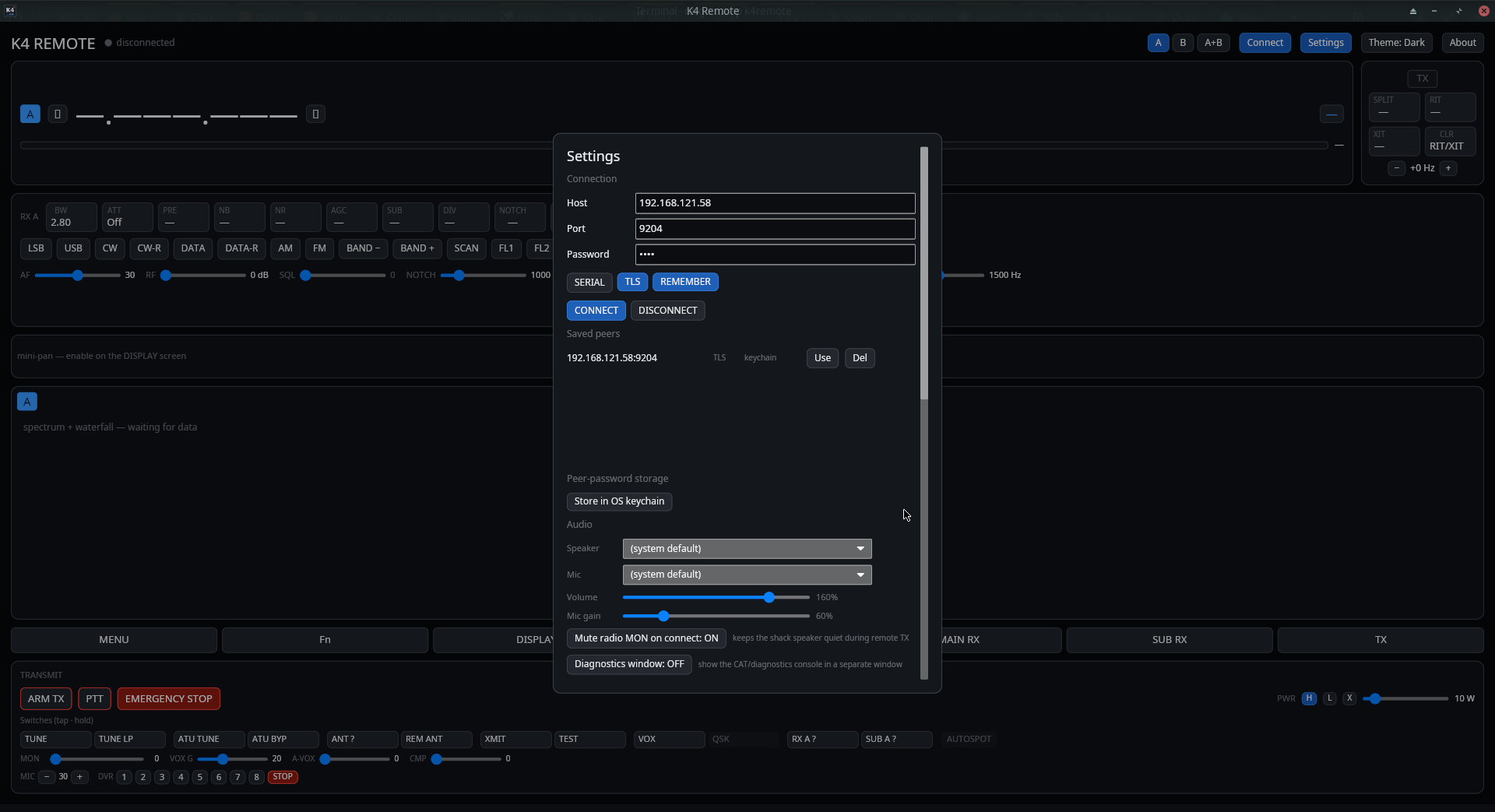Click CONNECT in Settings dialog

tap(596, 311)
